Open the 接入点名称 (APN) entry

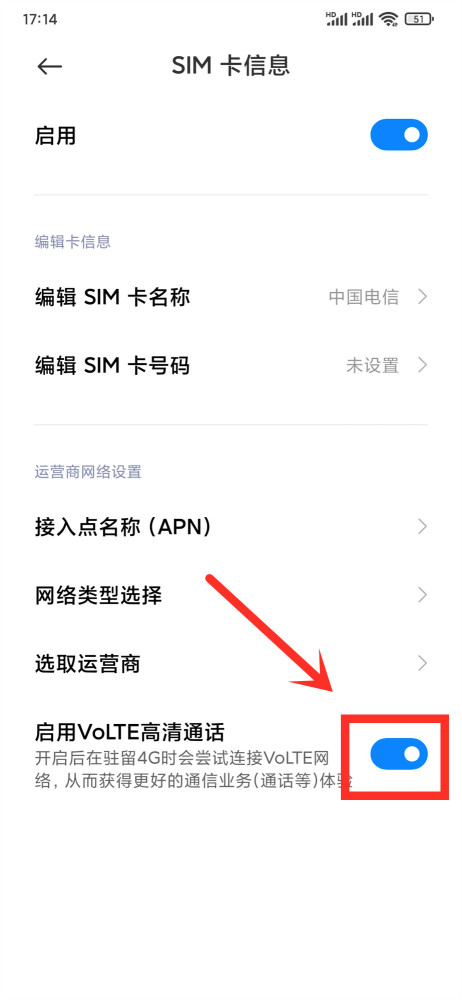coord(231,527)
